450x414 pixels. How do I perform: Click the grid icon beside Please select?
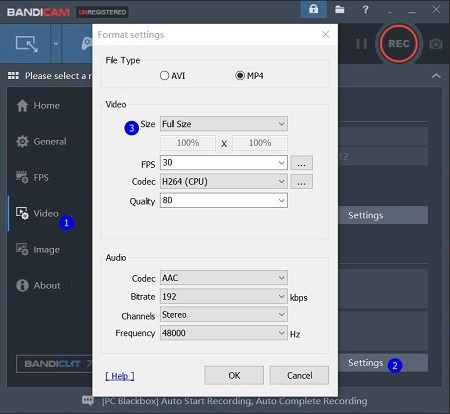(13, 76)
